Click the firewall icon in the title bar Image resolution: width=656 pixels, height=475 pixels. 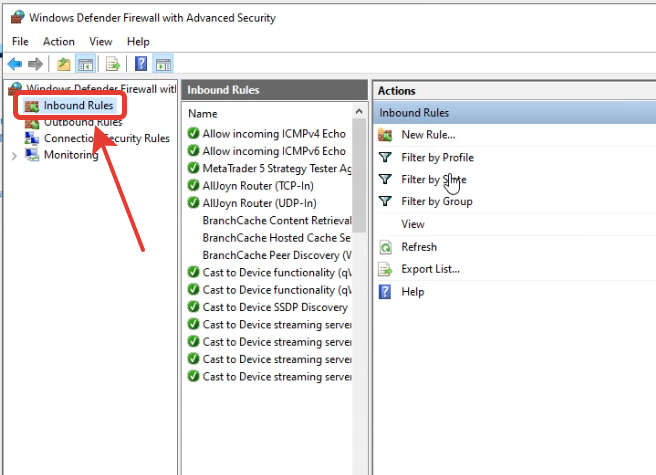[18, 18]
